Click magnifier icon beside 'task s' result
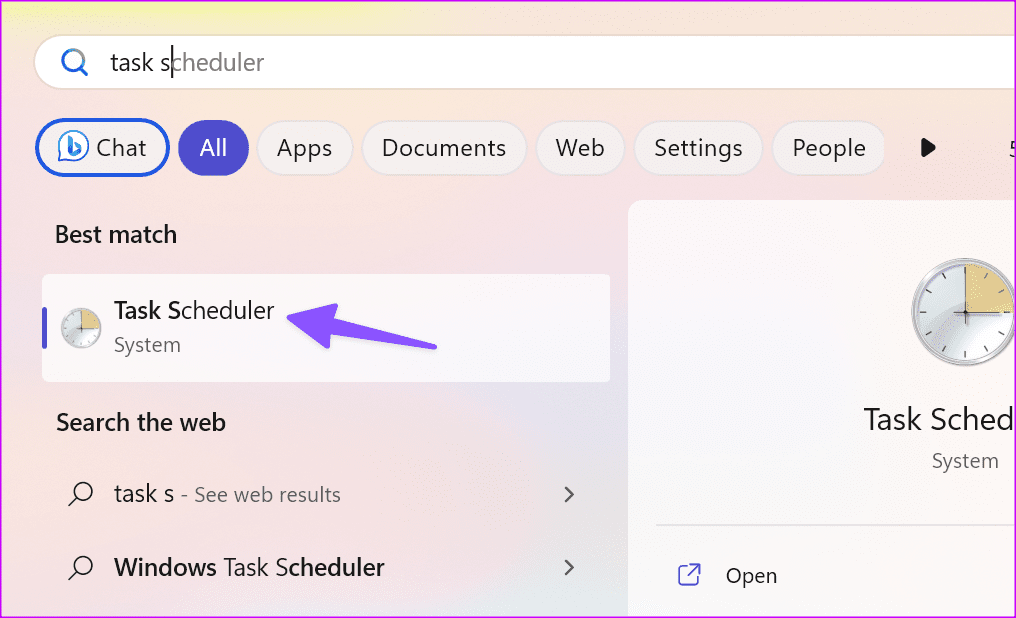The width and height of the screenshot is (1016, 618). pyautogui.click(x=81, y=494)
